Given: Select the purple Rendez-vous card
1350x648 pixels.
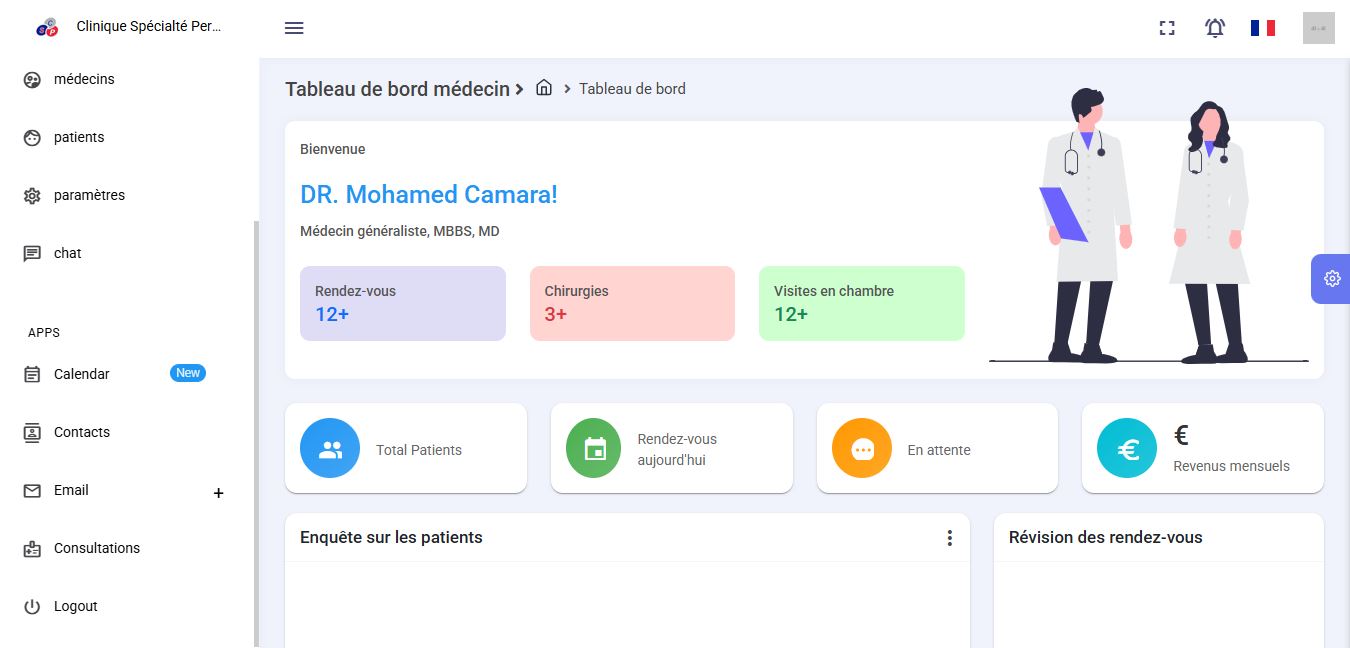Looking at the screenshot, I should point(403,303).
